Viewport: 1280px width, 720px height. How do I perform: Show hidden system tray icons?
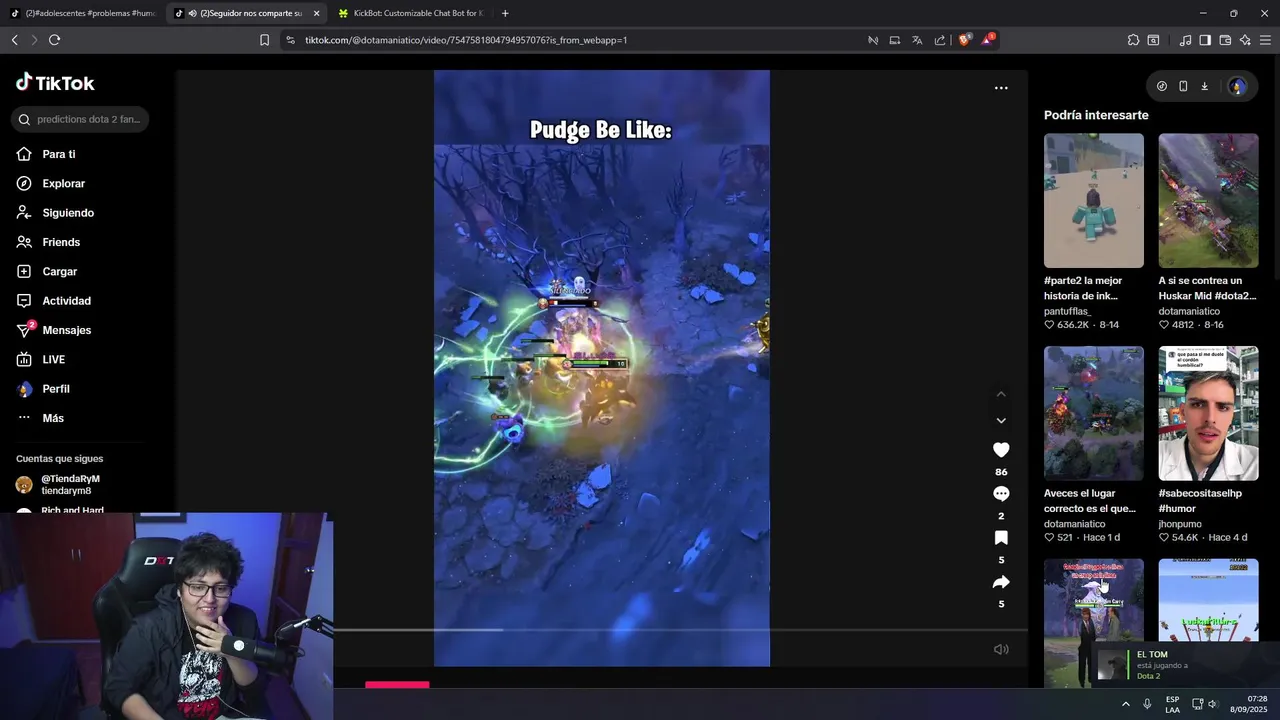pos(1125,704)
